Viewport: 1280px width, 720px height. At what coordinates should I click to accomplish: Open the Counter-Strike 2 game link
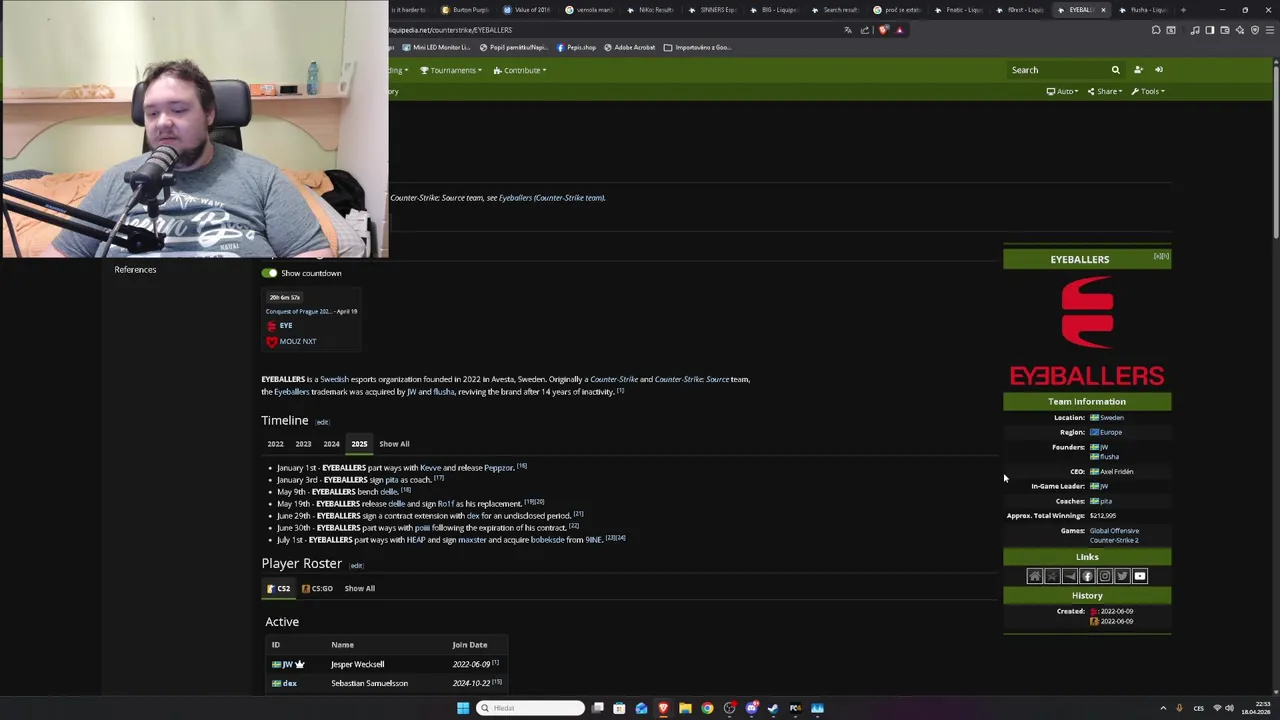click(1113, 540)
